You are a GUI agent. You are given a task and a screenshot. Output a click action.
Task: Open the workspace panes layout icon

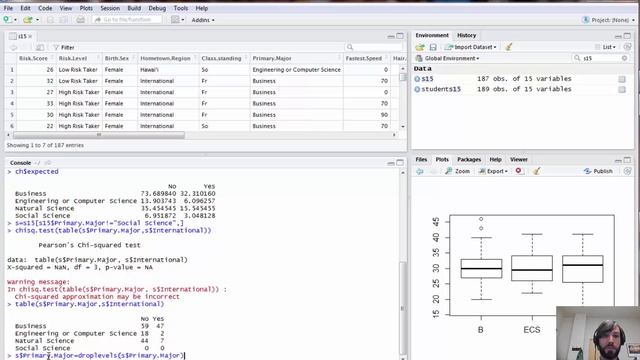175,20
